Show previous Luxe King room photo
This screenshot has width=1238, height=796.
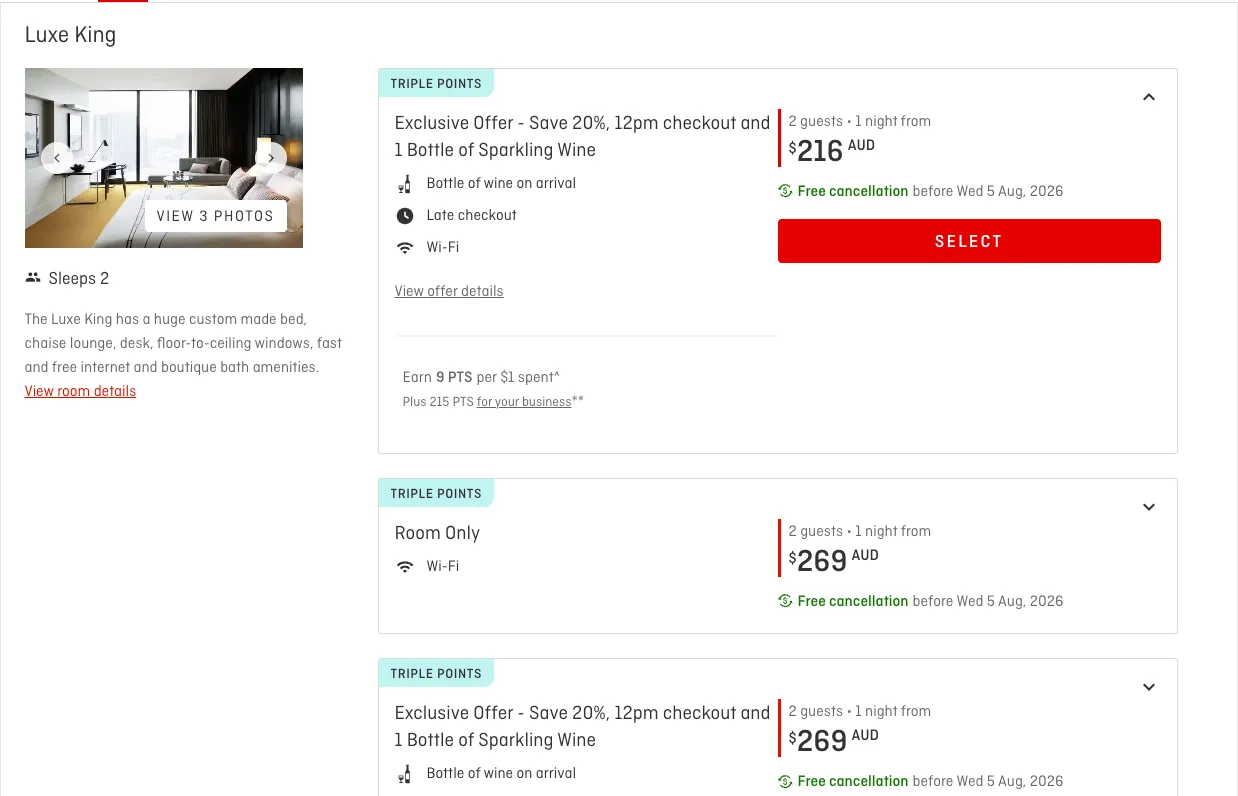click(x=56, y=157)
